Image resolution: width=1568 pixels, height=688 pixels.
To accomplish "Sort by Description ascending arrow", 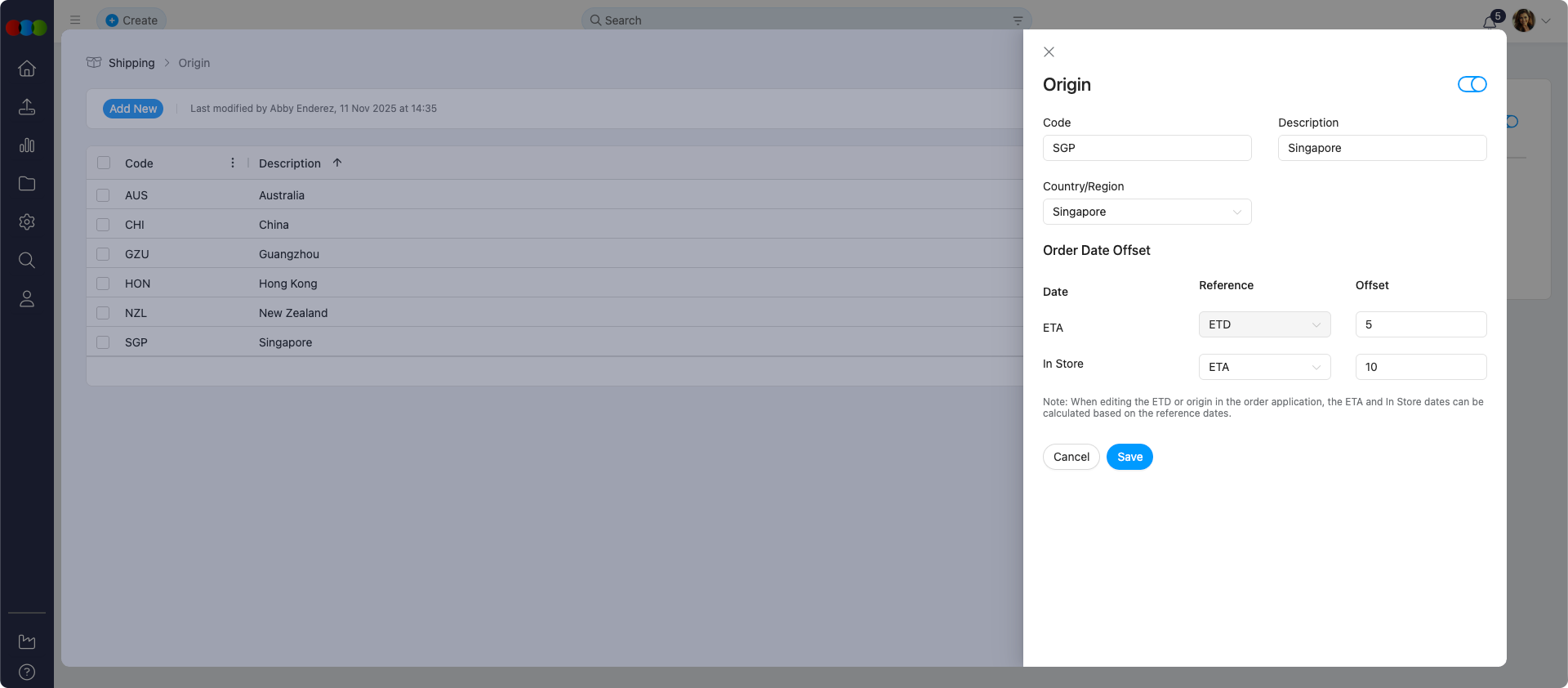I will click(x=337, y=163).
